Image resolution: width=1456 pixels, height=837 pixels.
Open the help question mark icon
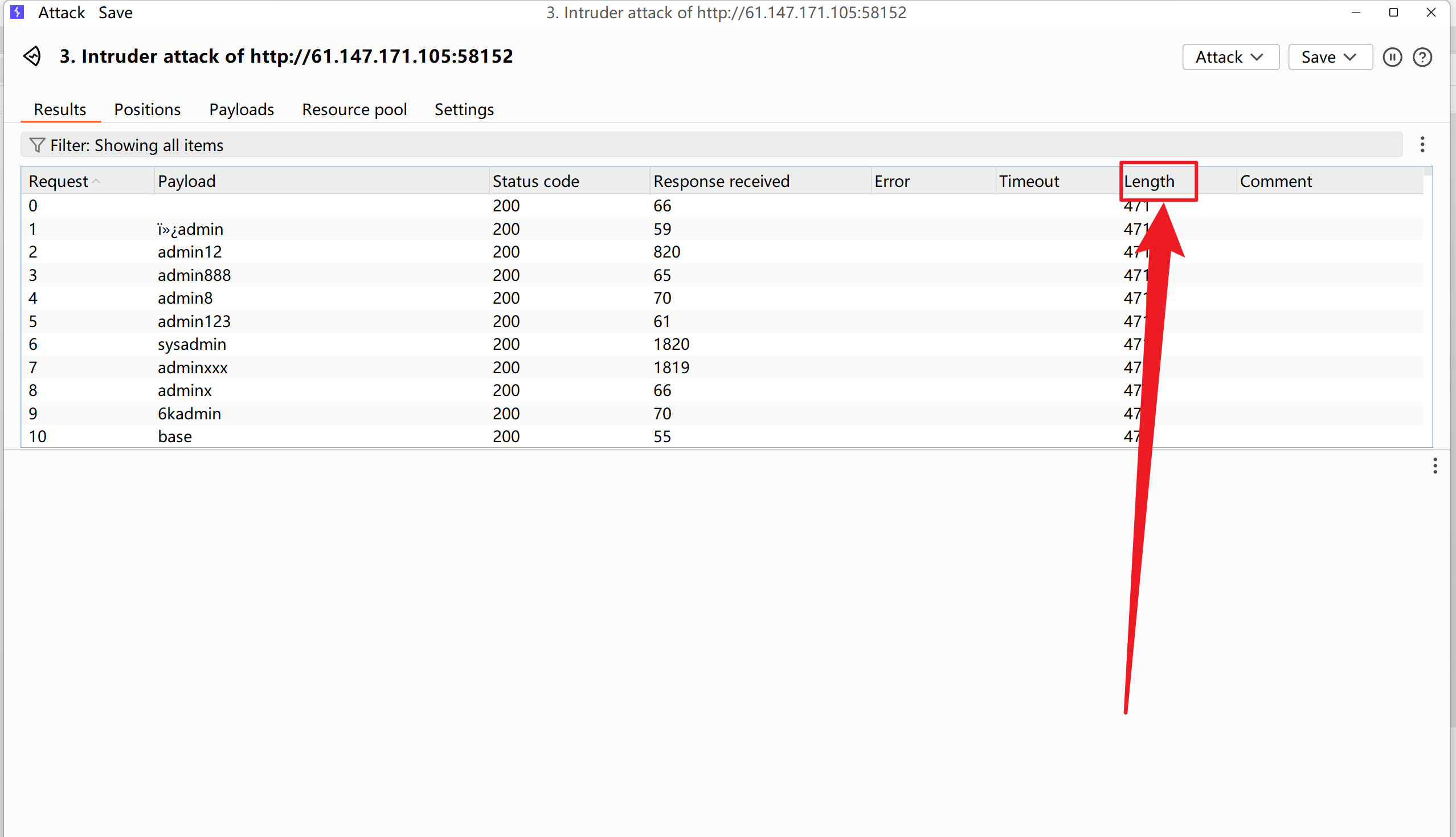point(1422,57)
